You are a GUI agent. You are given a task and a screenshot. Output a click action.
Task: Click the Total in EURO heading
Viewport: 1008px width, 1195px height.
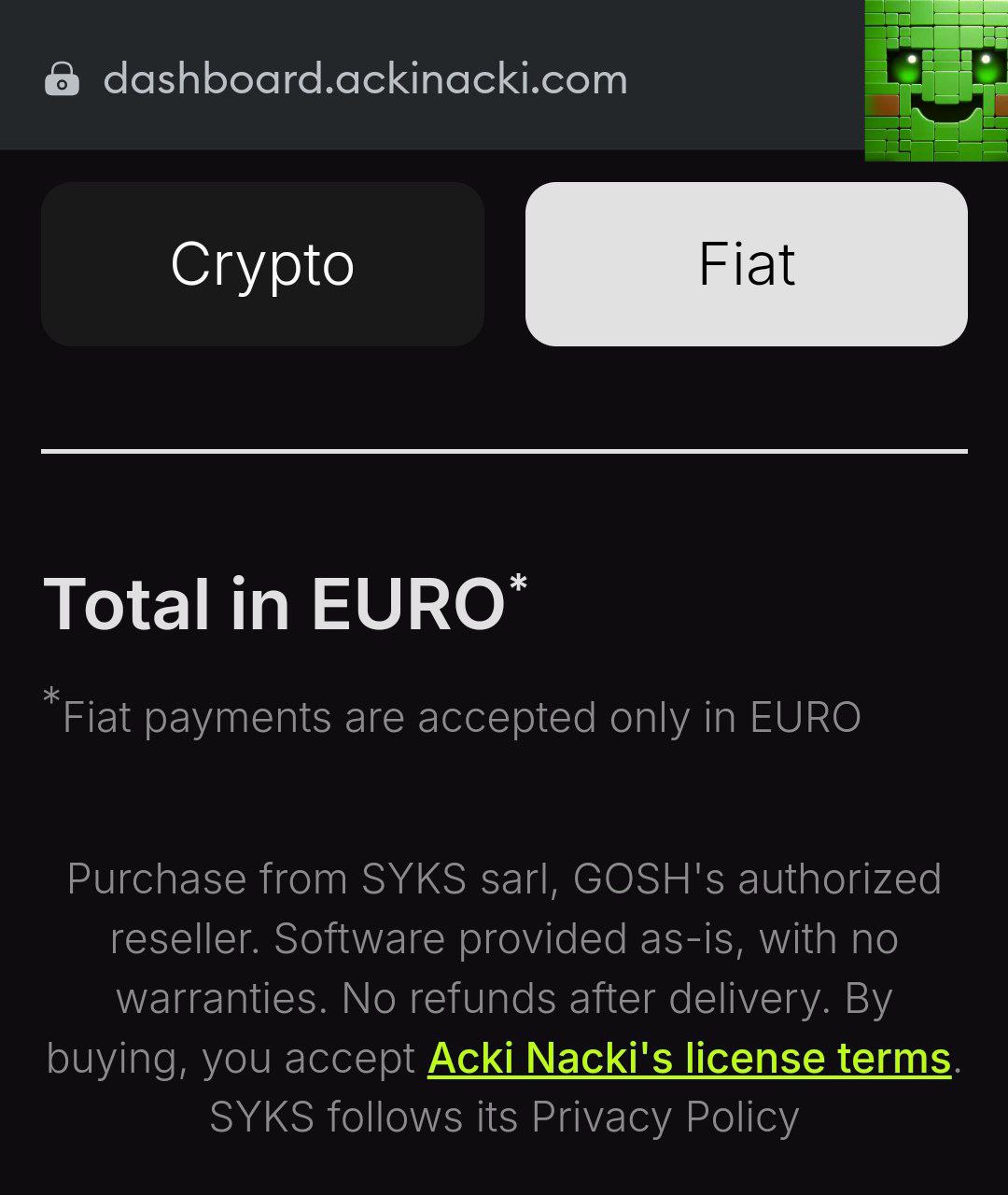pyautogui.click(x=274, y=604)
